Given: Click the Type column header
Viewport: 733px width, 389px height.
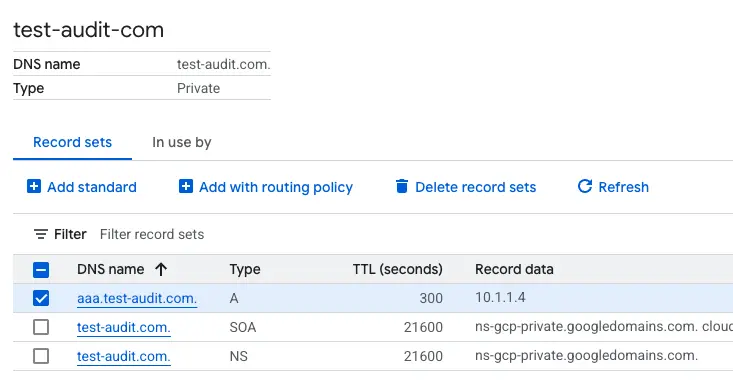Looking at the screenshot, I should pos(245,269).
